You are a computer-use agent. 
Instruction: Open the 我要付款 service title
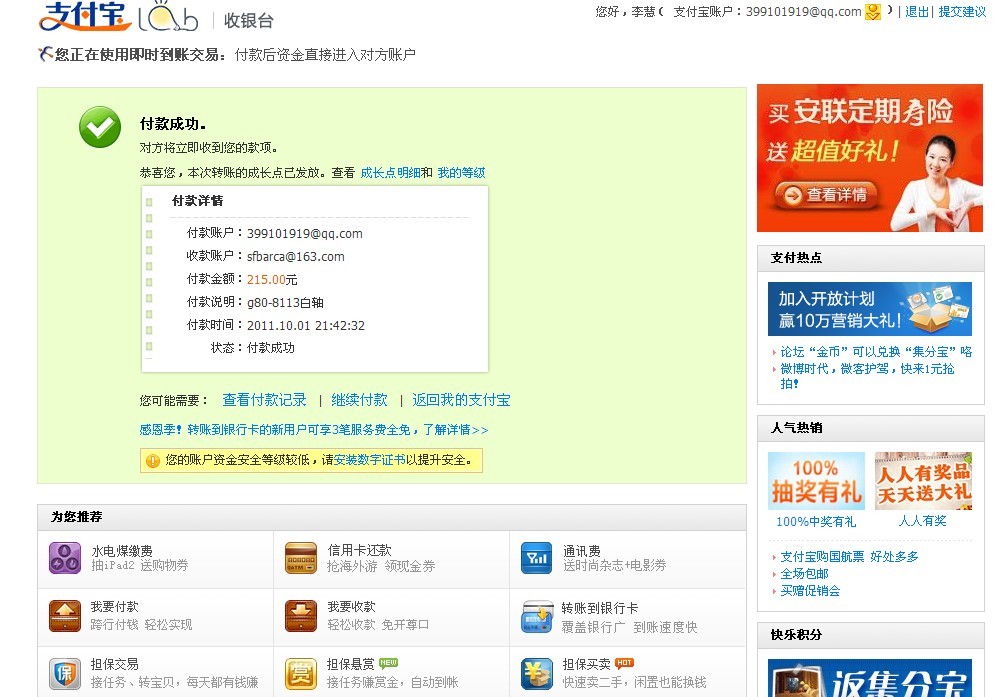point(114,606)
